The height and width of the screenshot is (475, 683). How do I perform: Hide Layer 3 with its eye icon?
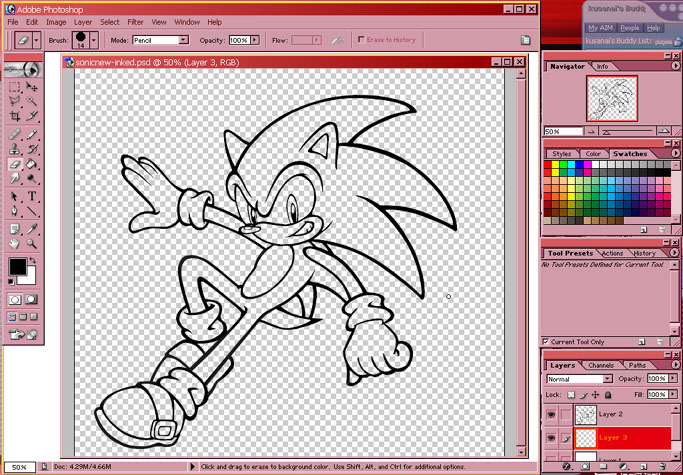click(x=551, y=438)
